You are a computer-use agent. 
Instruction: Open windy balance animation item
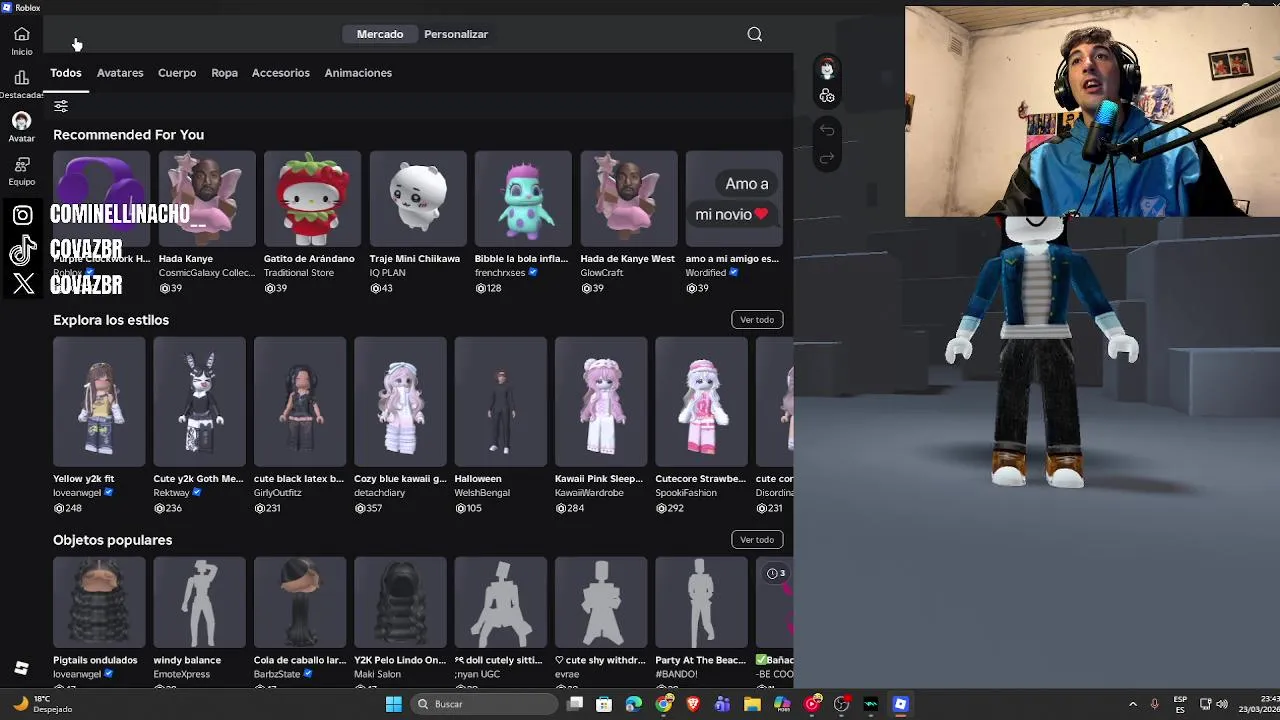(x=199, y=603)
